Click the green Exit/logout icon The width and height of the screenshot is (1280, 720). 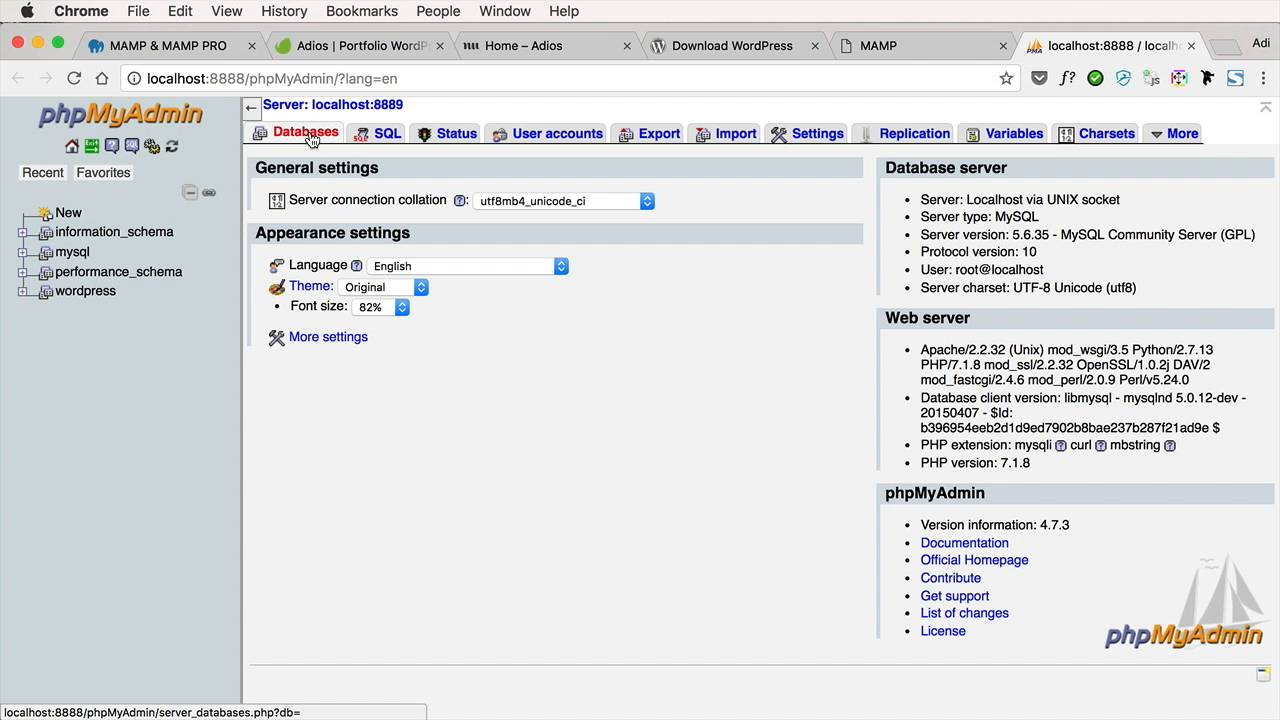pyautogui.click(x=92, y=146)
